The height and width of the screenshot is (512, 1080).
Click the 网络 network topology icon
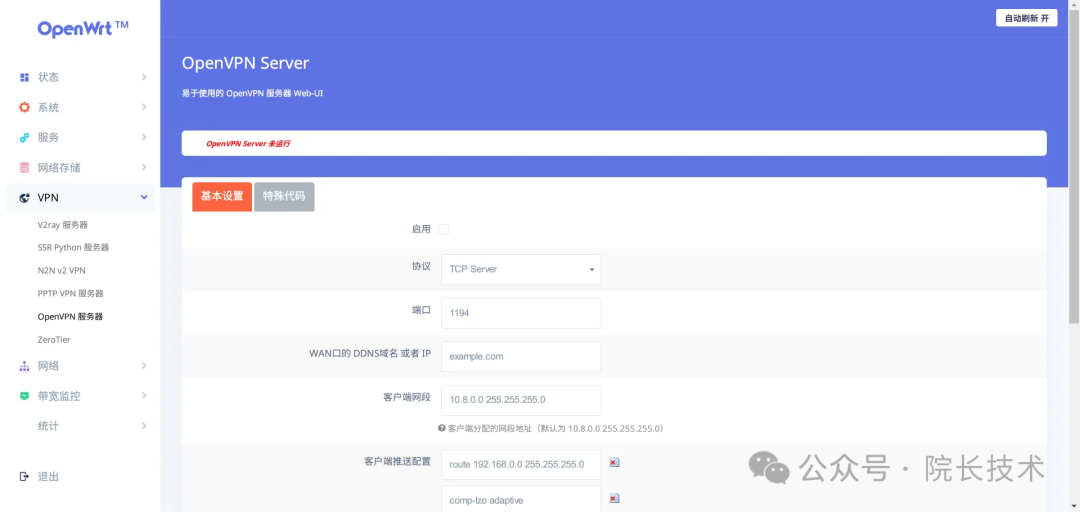pos(25,366)
